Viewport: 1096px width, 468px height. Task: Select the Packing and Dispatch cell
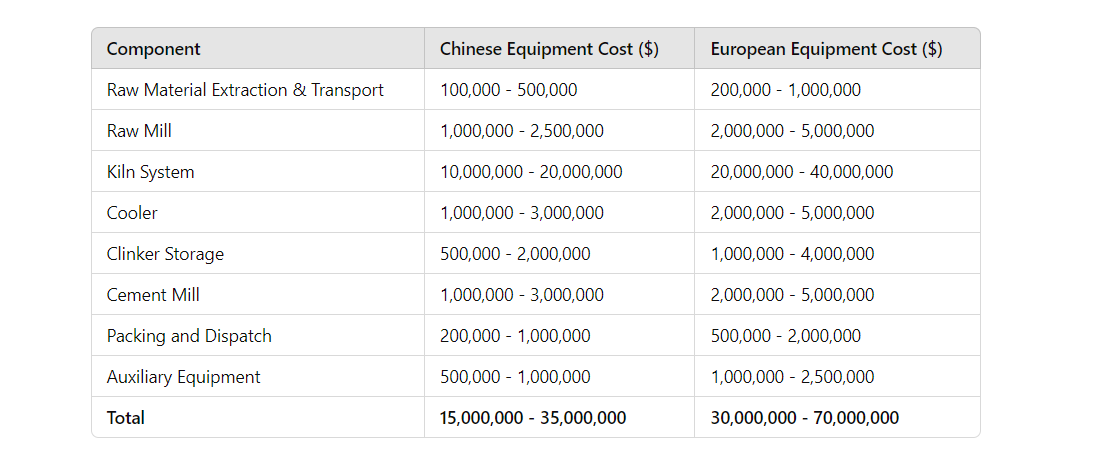pos(189,336)
